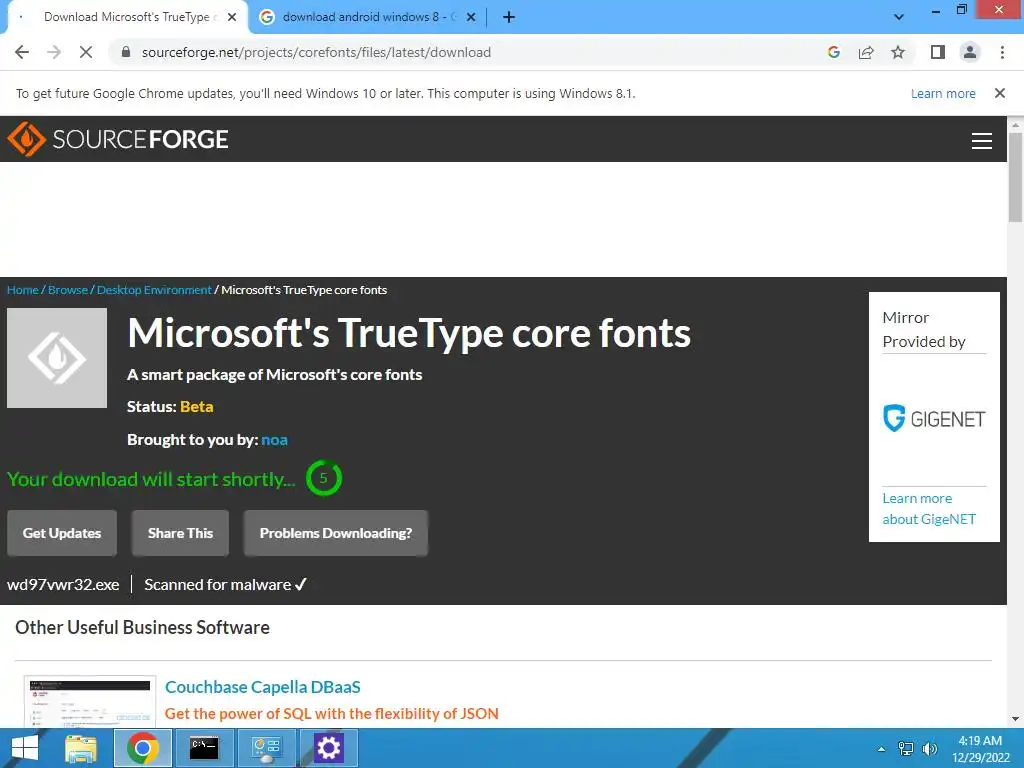Open Command Prompt from the taskbar
Image resolution: width=1024 pixels, height=768 pixels.
[x=204, y=748]
